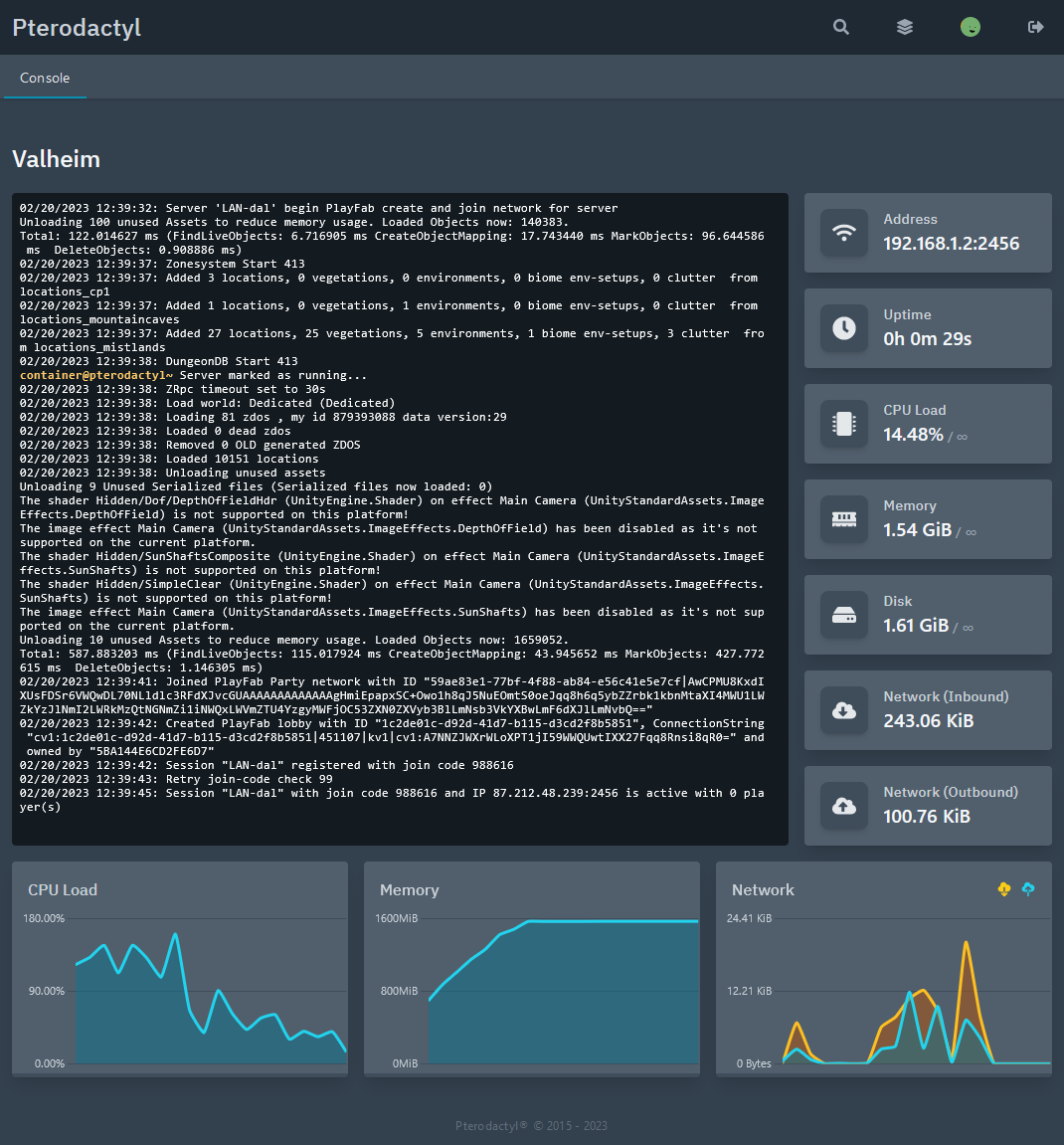Click the Network Inbound download icon
This screenshot has height=1145, width=1064.
[844, 710]
